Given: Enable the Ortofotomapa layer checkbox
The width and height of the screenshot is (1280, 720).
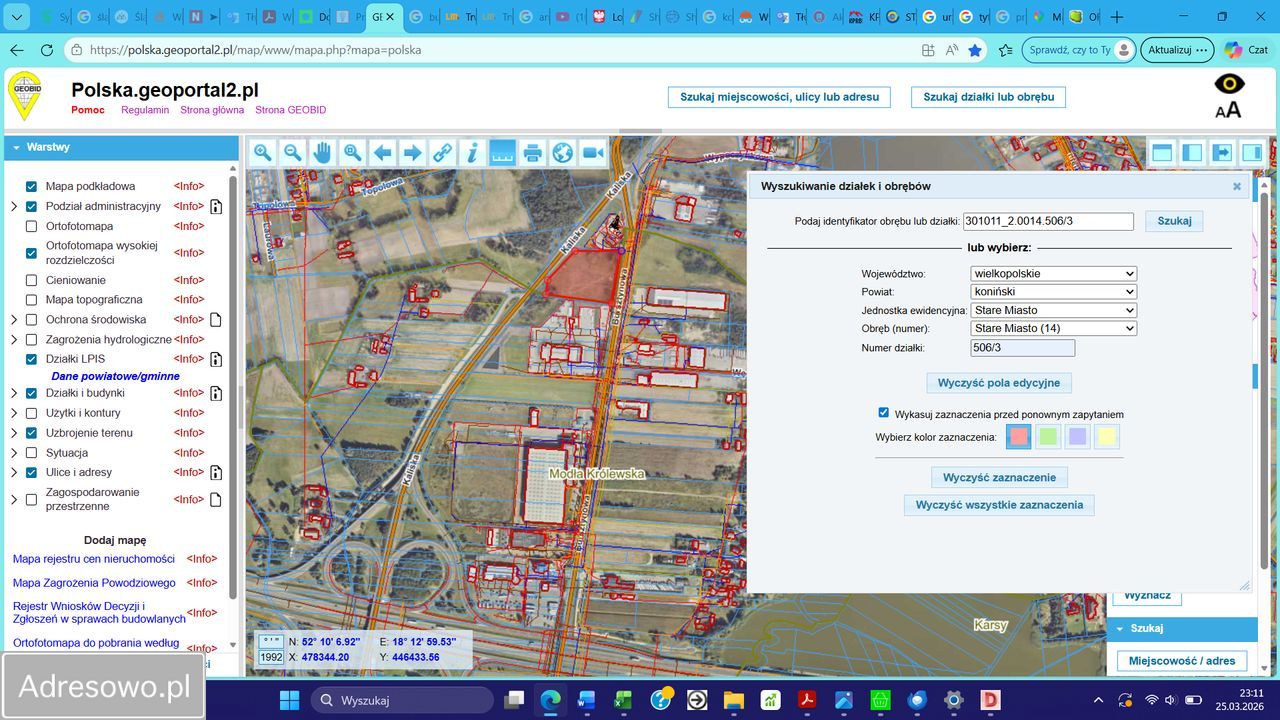Looking at the screenshot, I should coord(32,226).
